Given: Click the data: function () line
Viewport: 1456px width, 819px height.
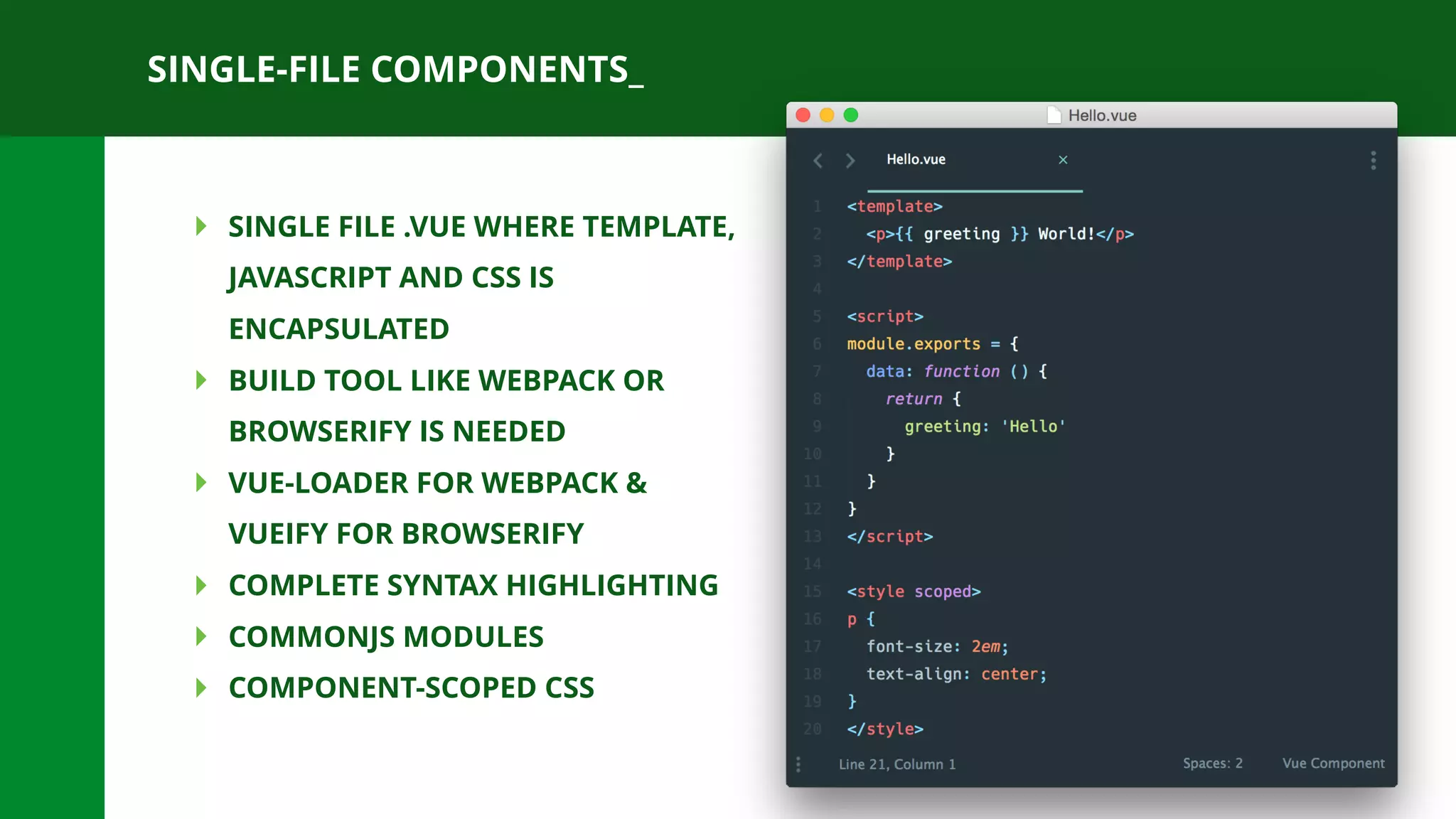Looking at the screenshot, I should click(x=956, y=371).
